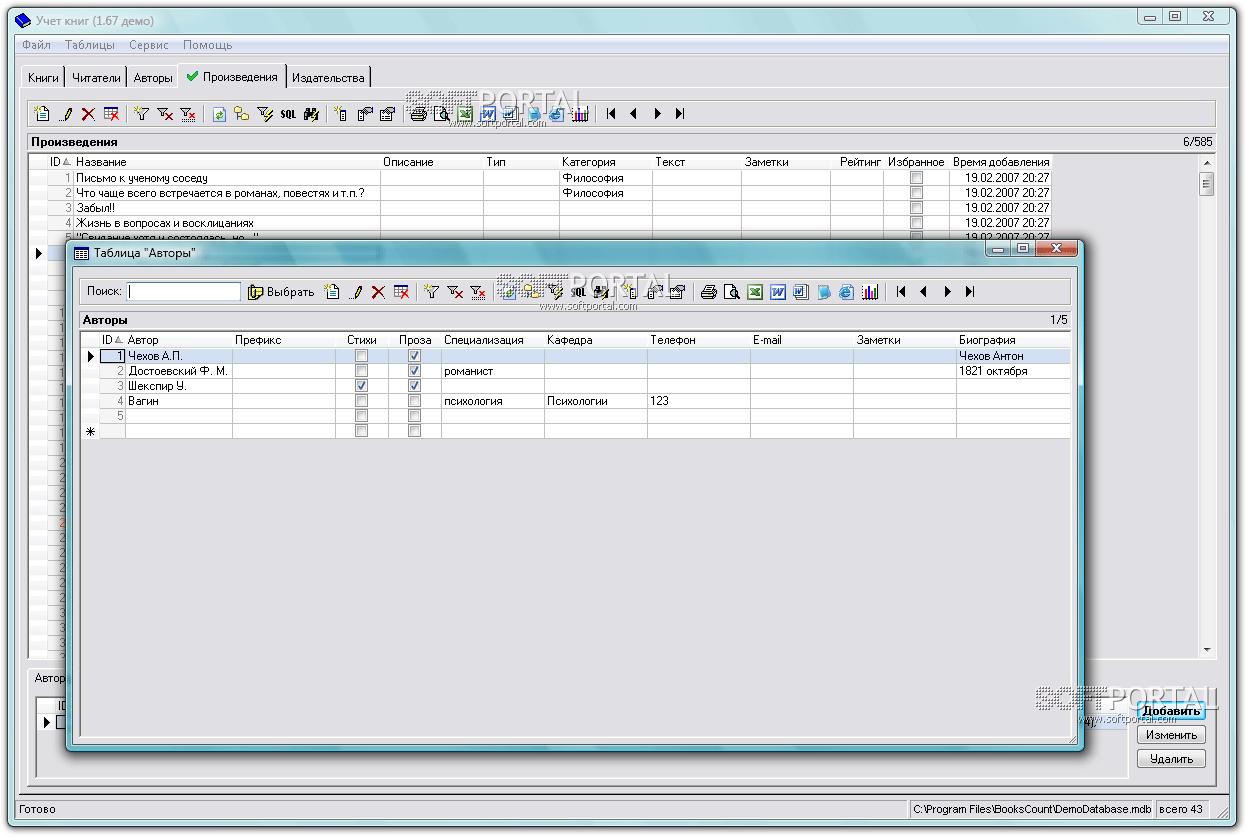
Task: Click the red X delete icon in the Авторы dialog
Action: (378, 292)
